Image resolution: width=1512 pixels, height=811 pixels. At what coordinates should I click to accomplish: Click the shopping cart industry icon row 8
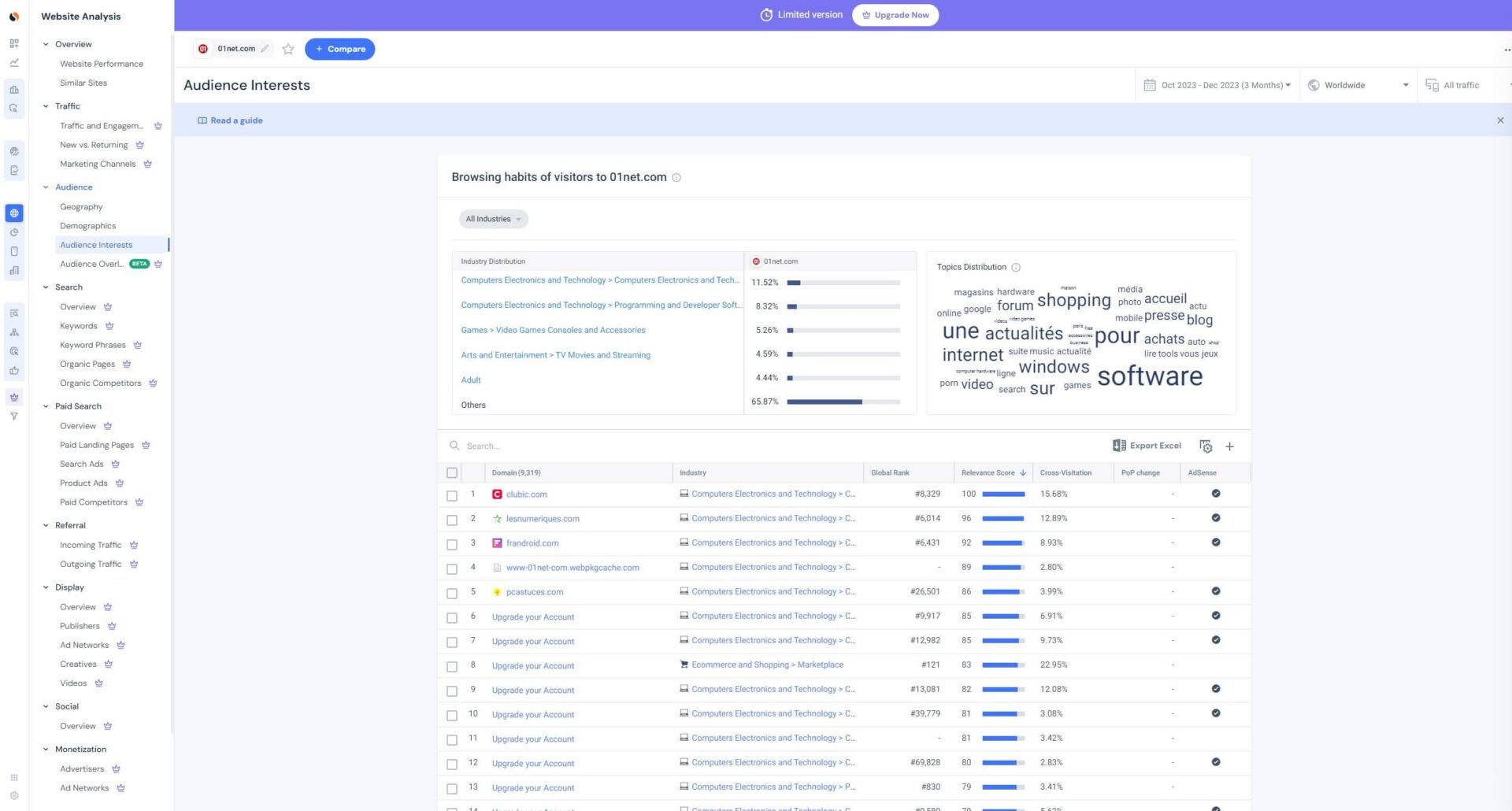click(x=684, y=665)
